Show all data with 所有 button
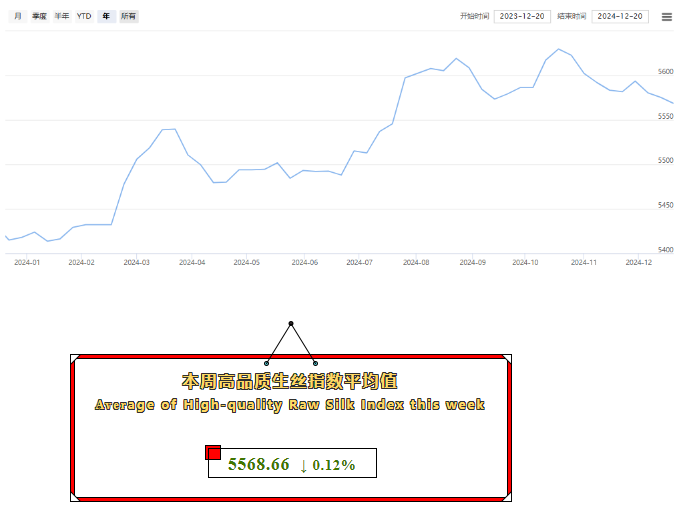The image size is (682, 511). point(129,17)
